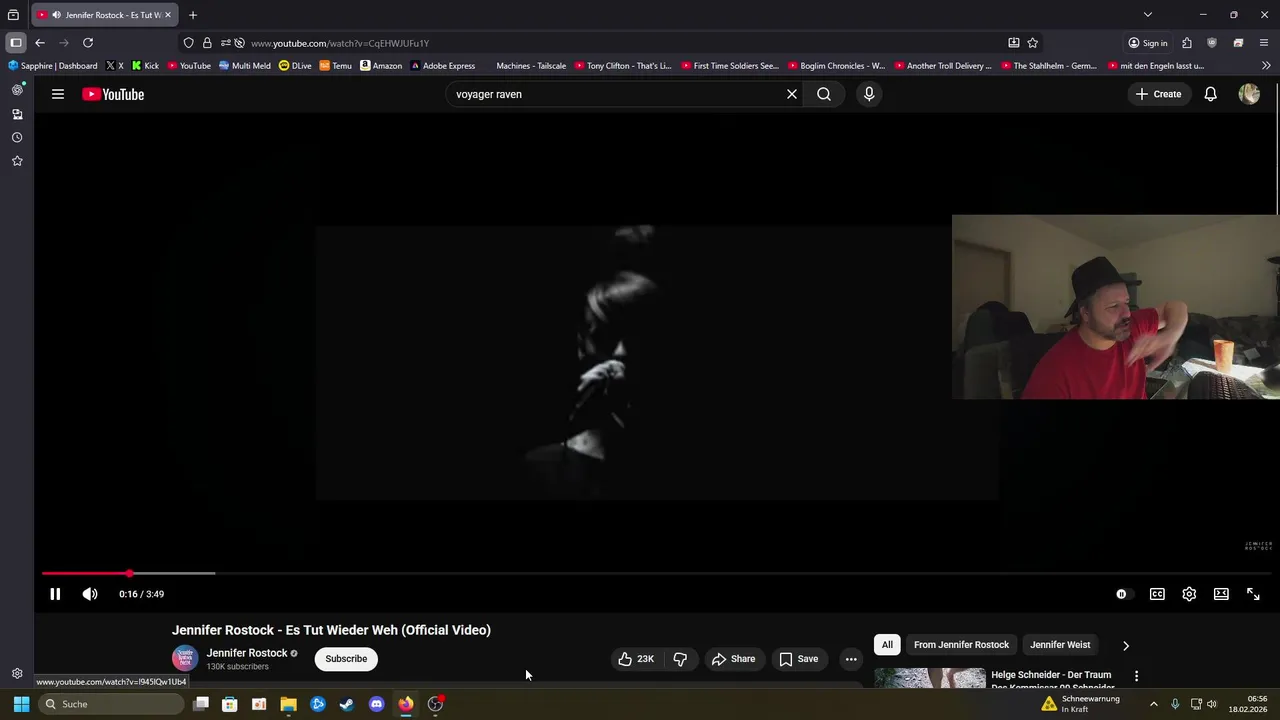Open YouTube guide hamburger menu

(x=58, y=94)
